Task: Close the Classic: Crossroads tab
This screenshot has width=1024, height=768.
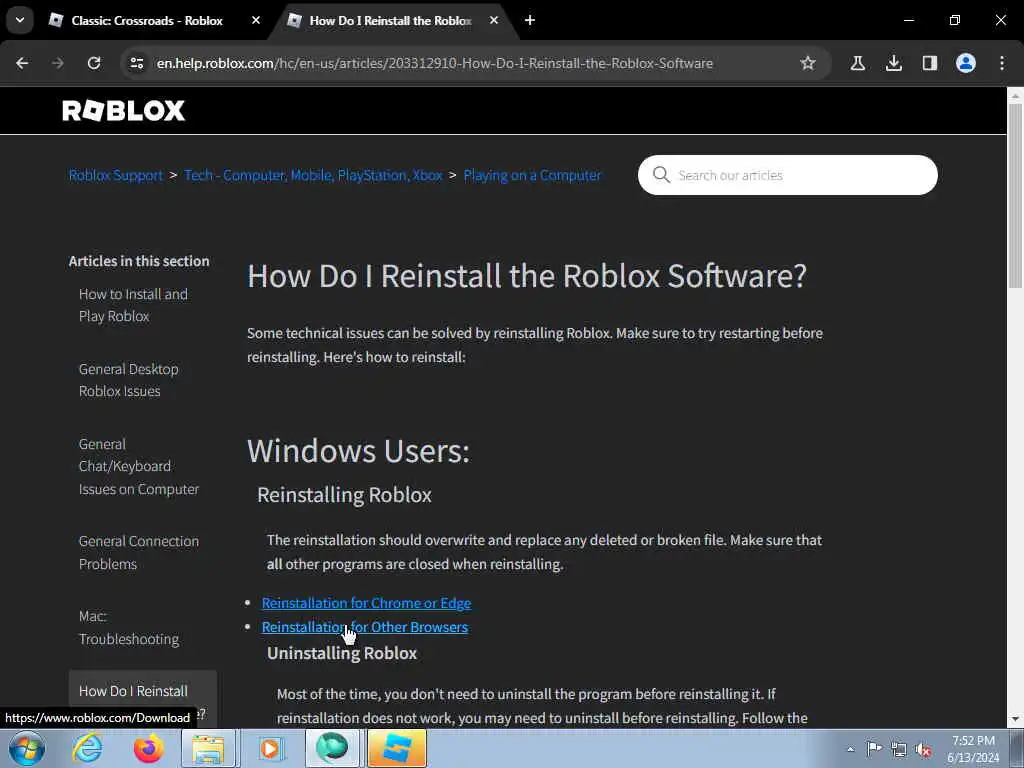Action: point(256,20)
